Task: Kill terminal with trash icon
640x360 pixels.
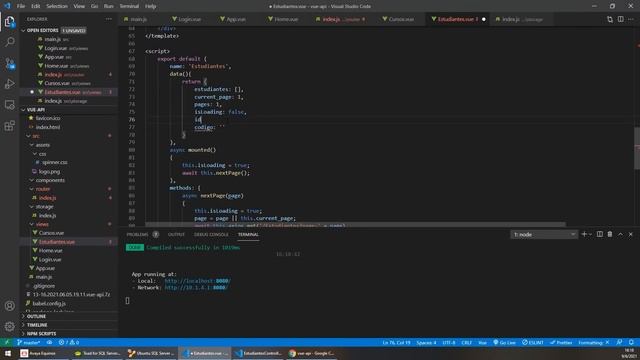Action: pyautogui.click(x=610, y=234)
